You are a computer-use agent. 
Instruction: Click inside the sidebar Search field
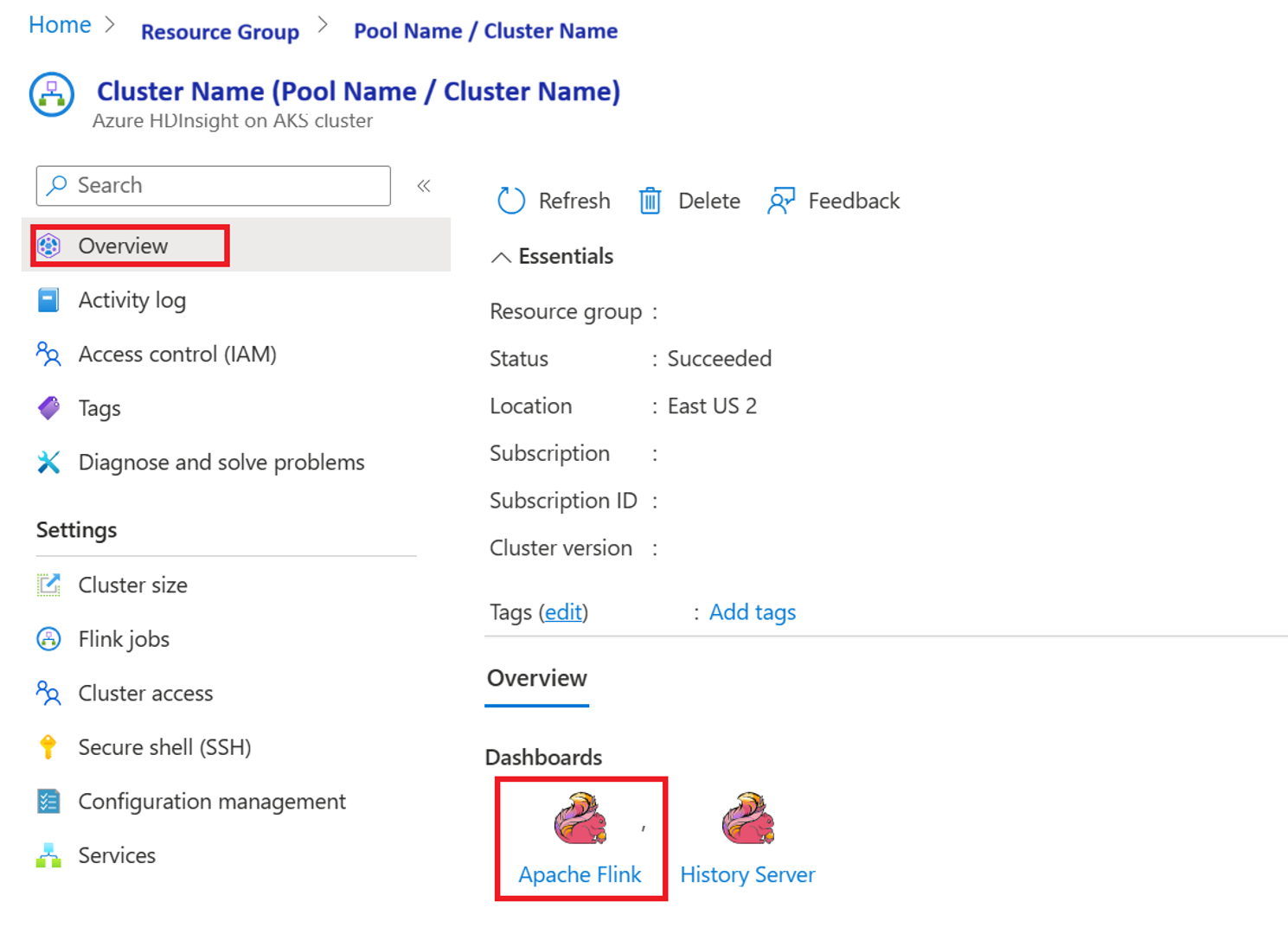[x=214, y=186]
